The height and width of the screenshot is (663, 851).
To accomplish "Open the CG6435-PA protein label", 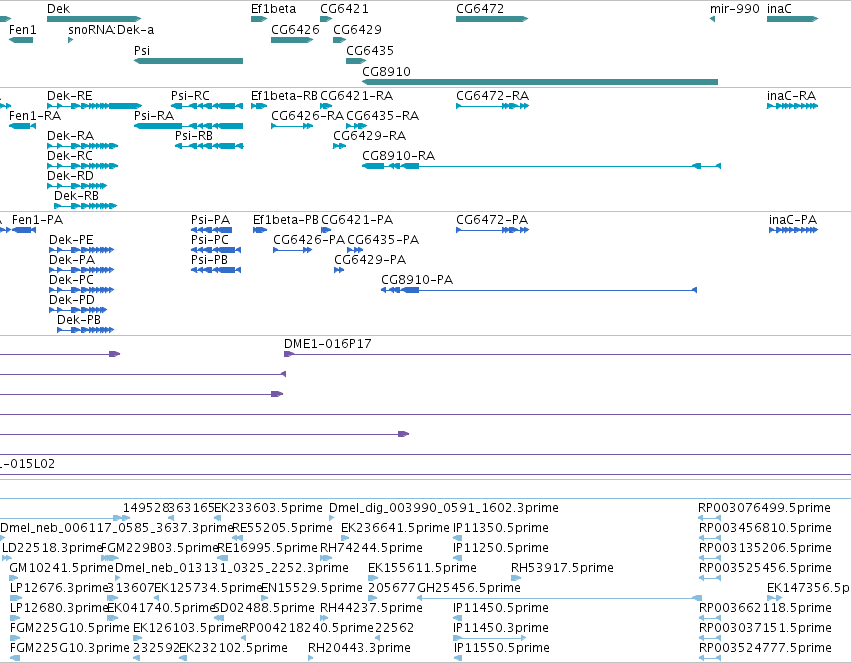I will pyautogui.click(x=383, y=240).
